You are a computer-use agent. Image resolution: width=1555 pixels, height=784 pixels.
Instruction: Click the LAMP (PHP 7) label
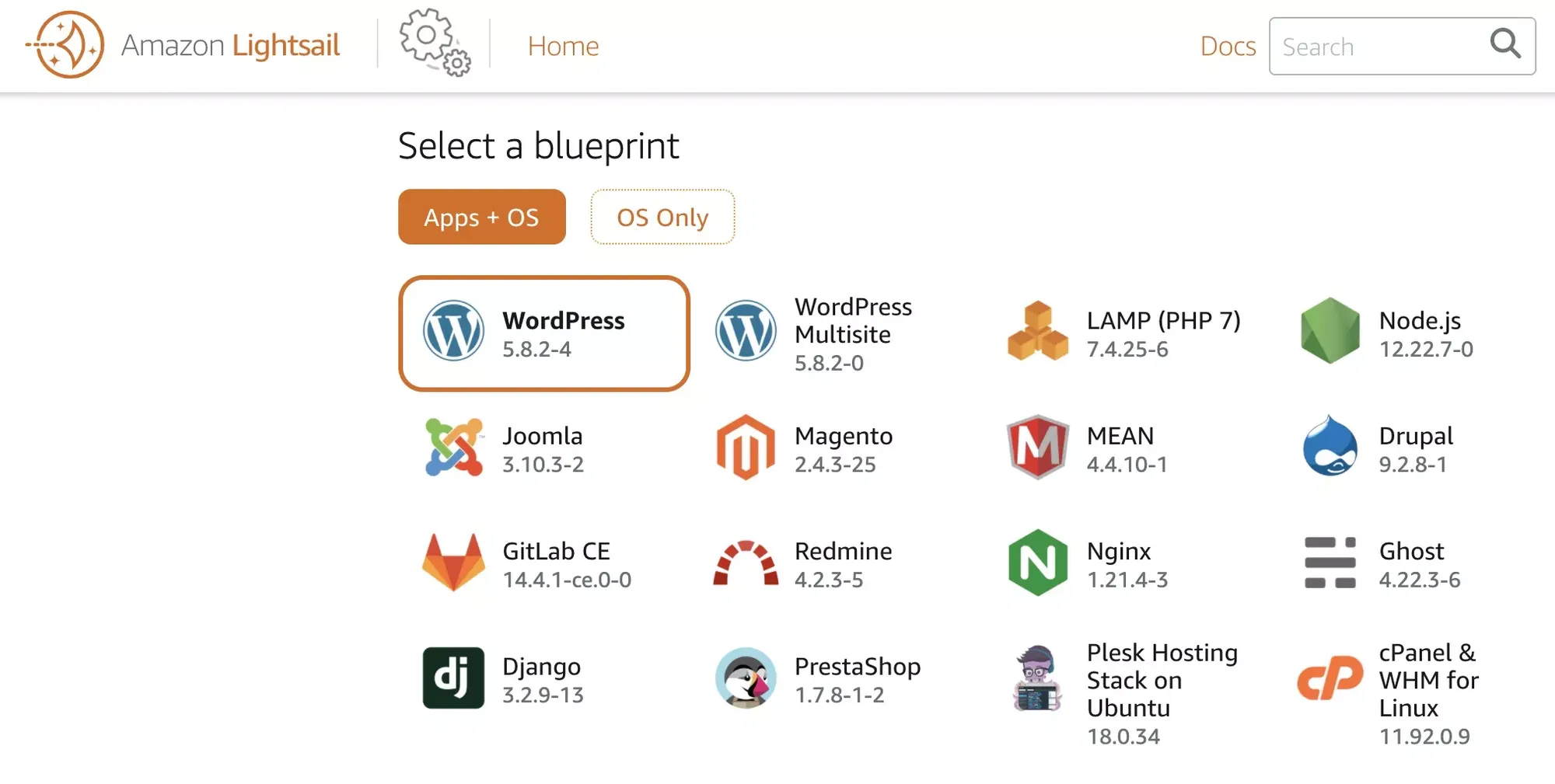point(1164,320)
